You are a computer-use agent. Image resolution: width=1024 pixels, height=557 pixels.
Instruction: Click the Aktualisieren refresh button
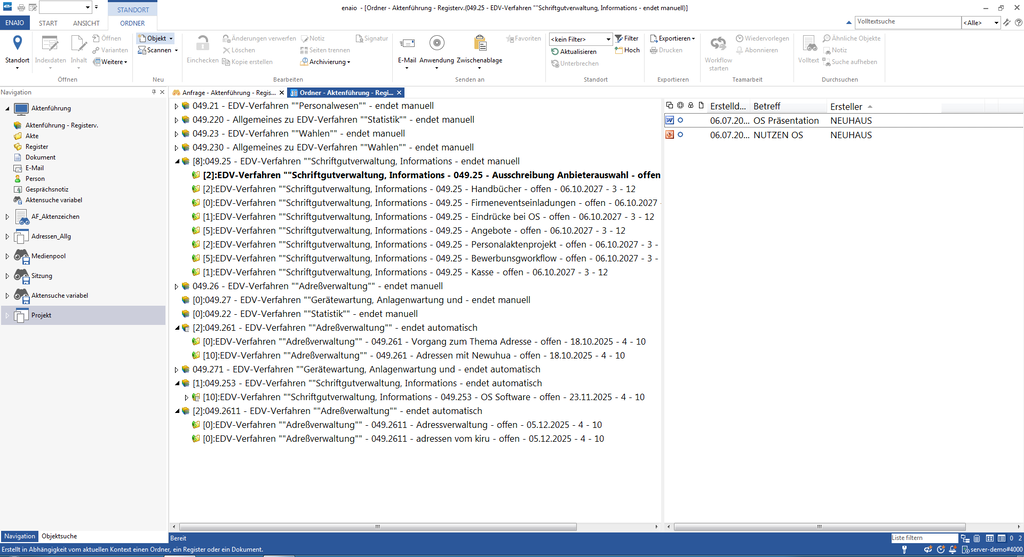(573, 51)
